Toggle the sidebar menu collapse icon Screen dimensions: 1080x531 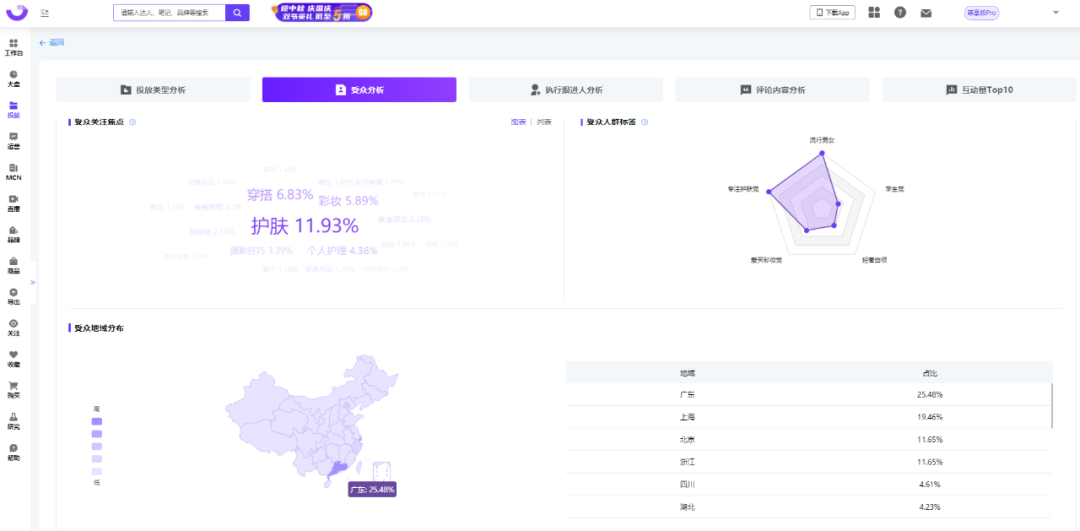click(x=44, y=12)
